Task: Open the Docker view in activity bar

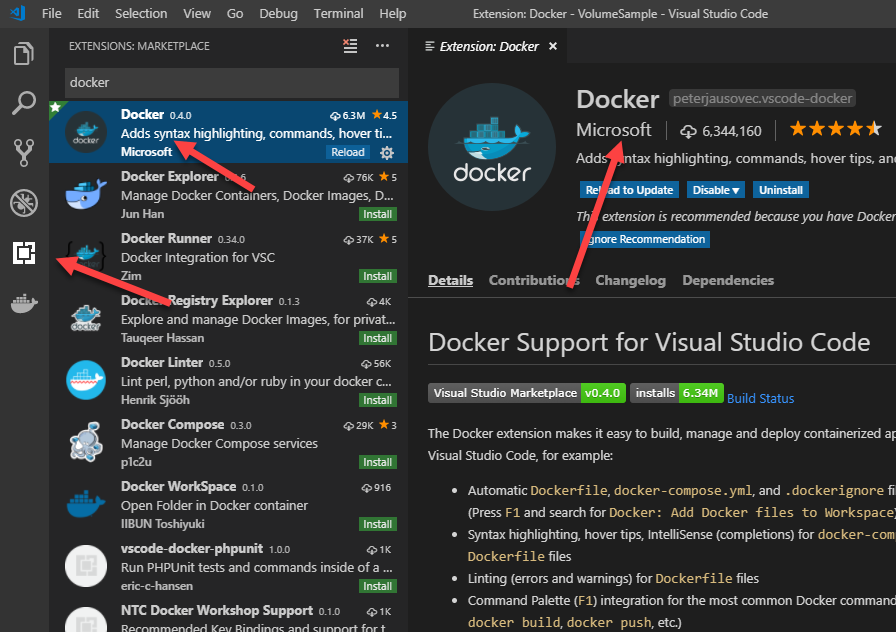Action: [24, 303]
